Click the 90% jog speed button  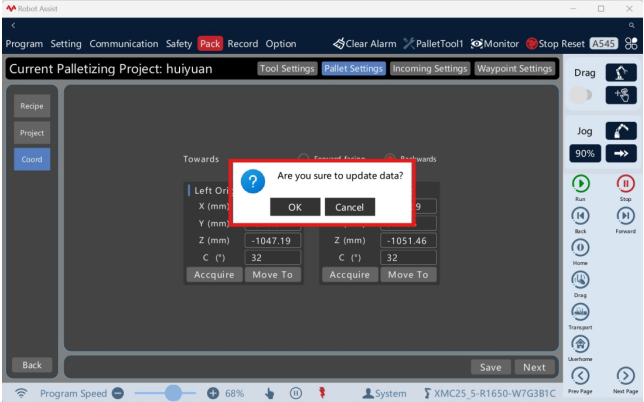click(585, 154)
